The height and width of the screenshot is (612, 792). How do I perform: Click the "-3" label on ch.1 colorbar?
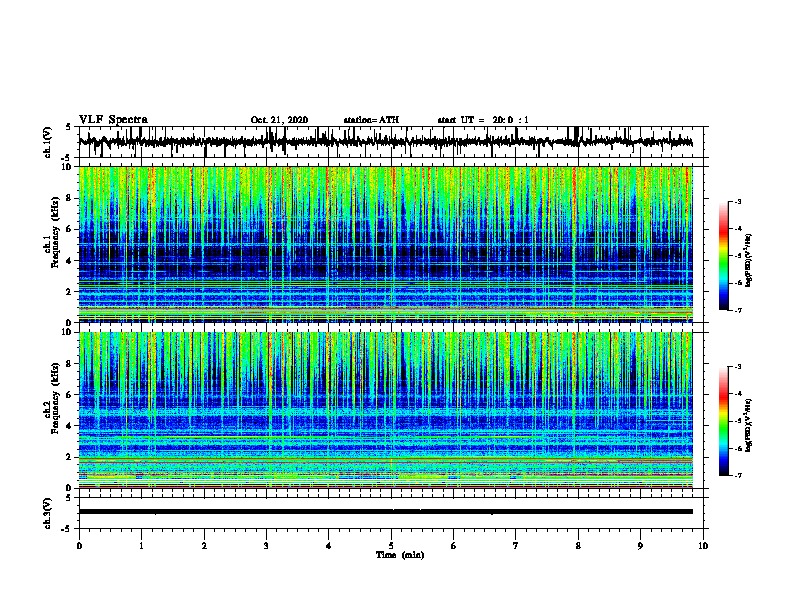tap(737, 202)
